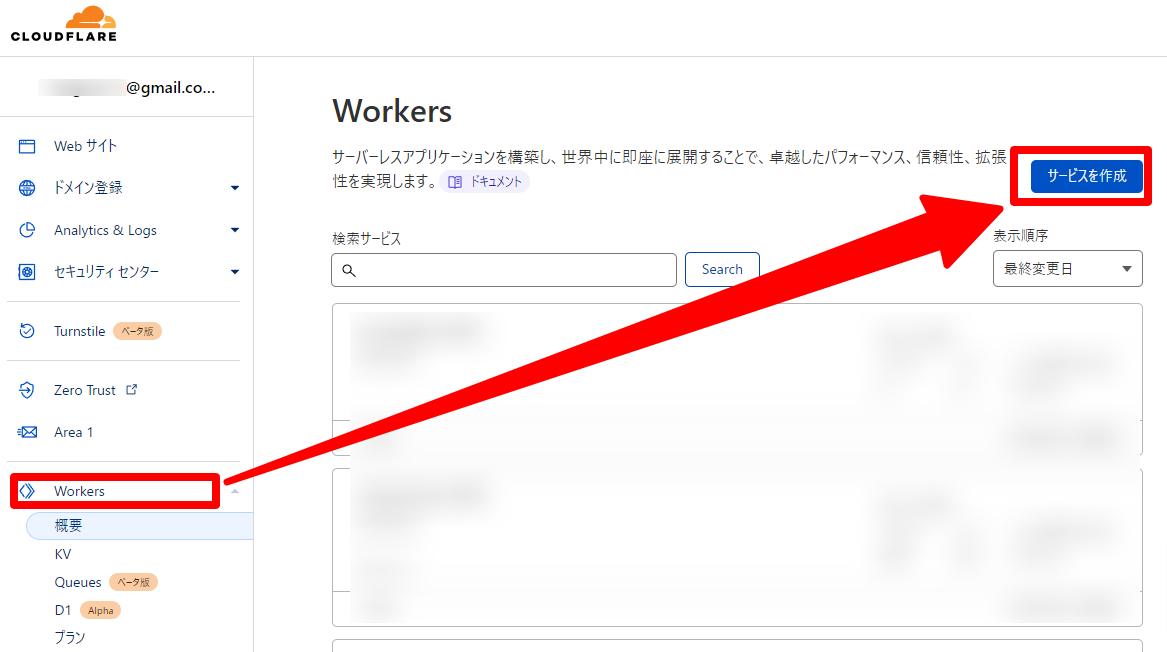Open the 最終変更日 sort dropdown
This screenshot has height=652, width=1167.
point(1067,269)
